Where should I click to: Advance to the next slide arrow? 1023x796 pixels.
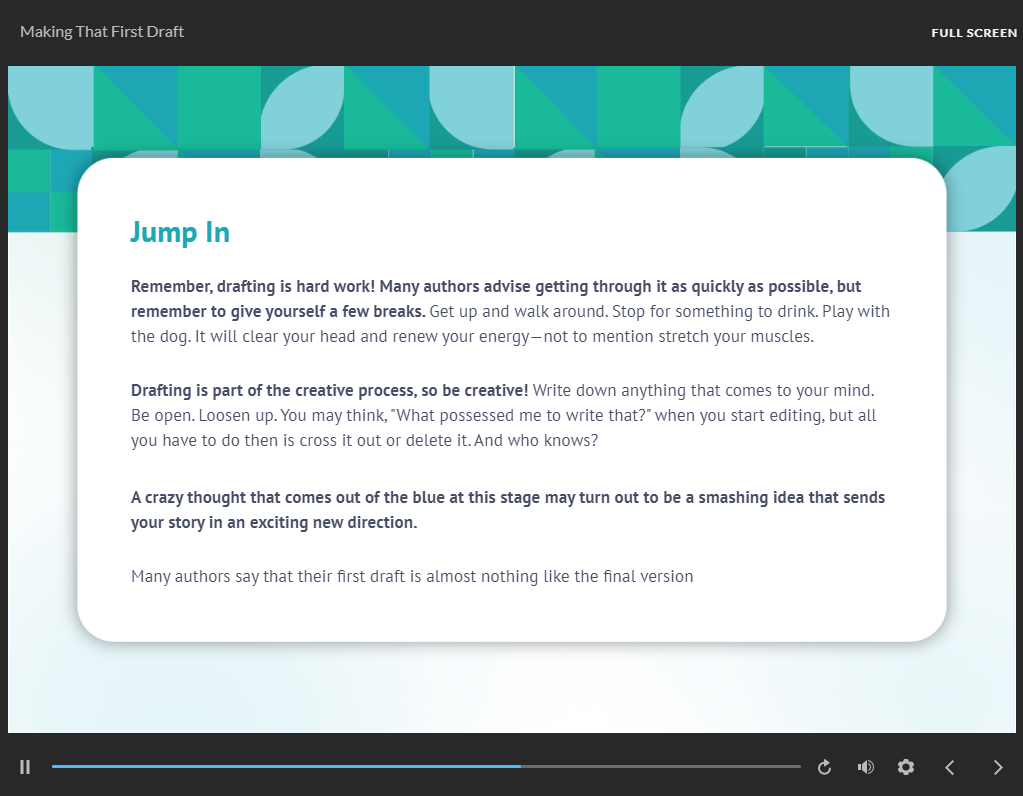[997, 767]
